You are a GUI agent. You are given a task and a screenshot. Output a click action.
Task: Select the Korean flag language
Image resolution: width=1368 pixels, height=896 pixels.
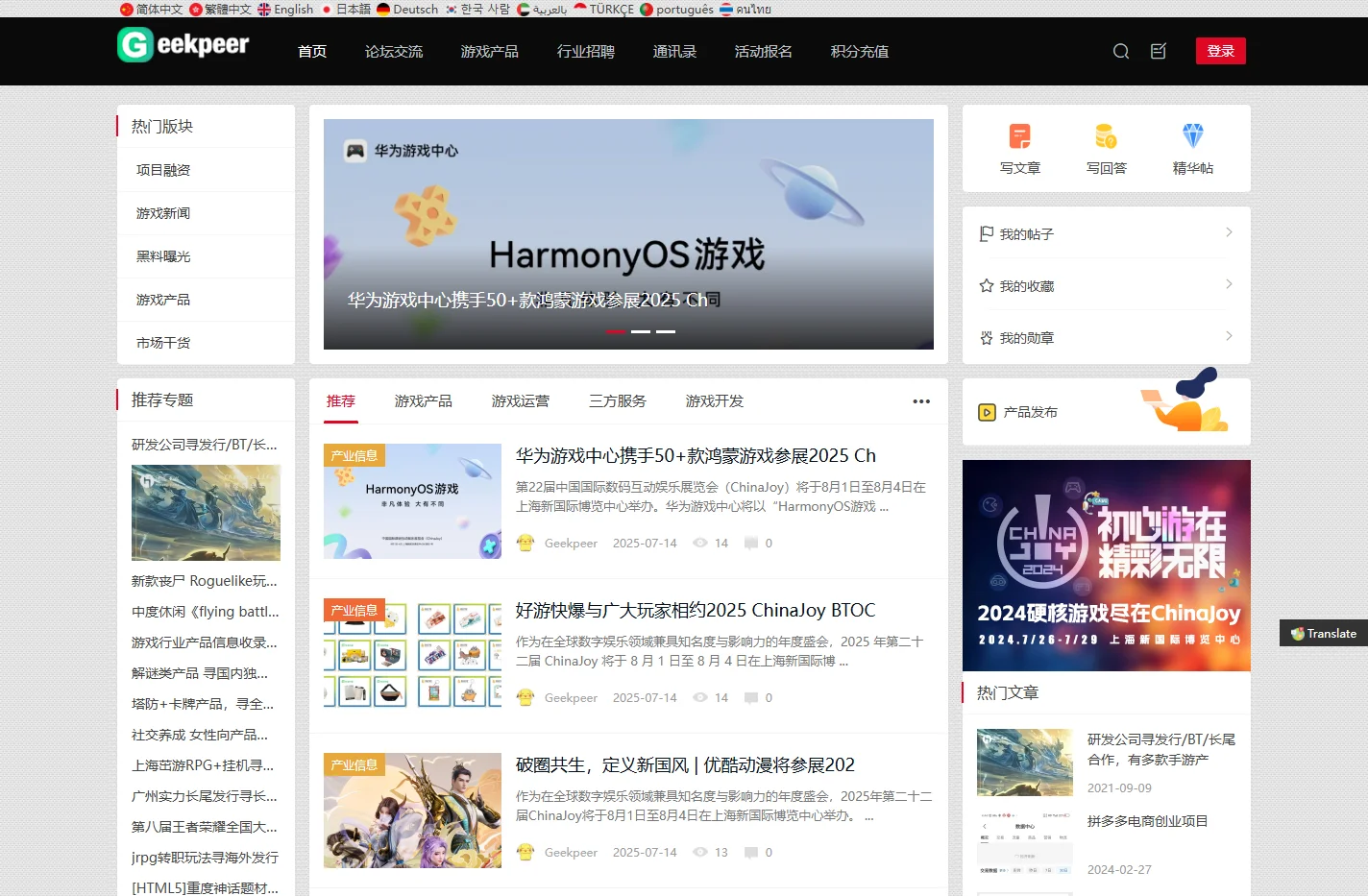point(477,9)
